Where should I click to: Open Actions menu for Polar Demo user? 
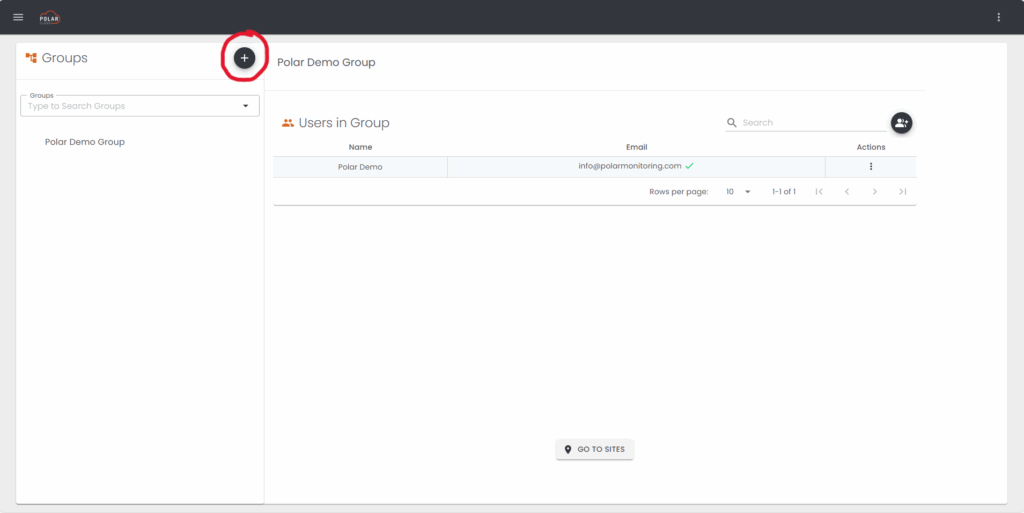pos(871,167)
